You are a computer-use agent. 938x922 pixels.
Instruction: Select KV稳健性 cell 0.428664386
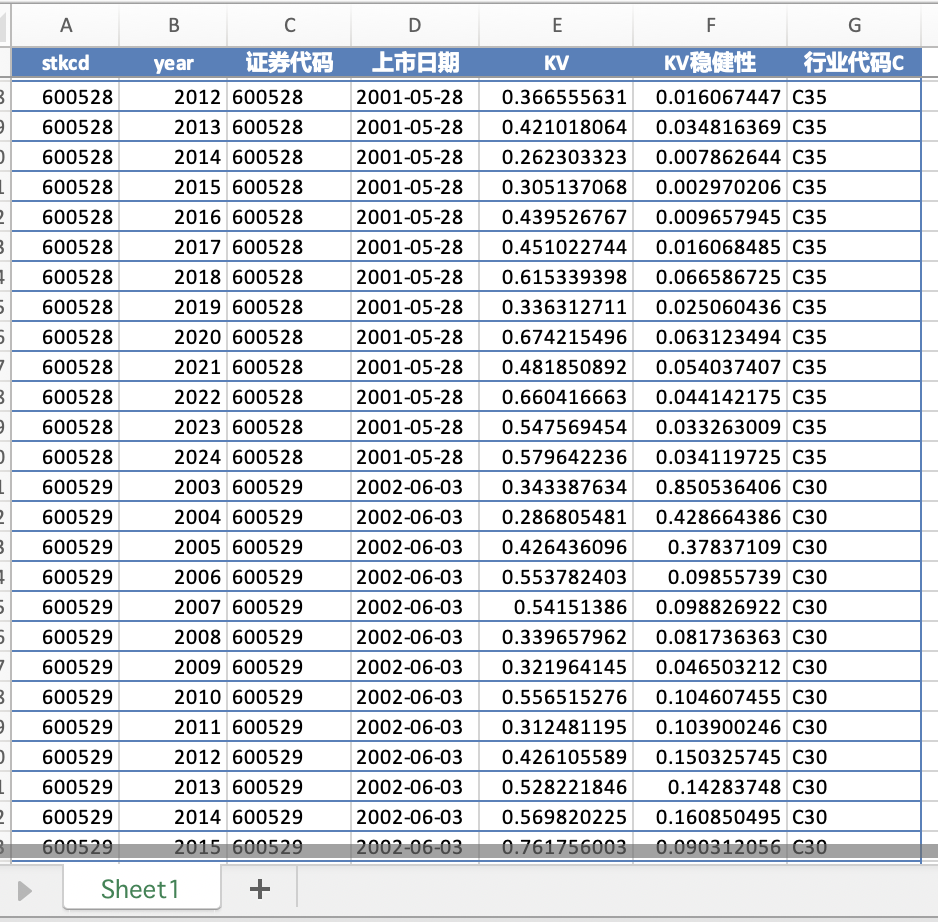711,516
